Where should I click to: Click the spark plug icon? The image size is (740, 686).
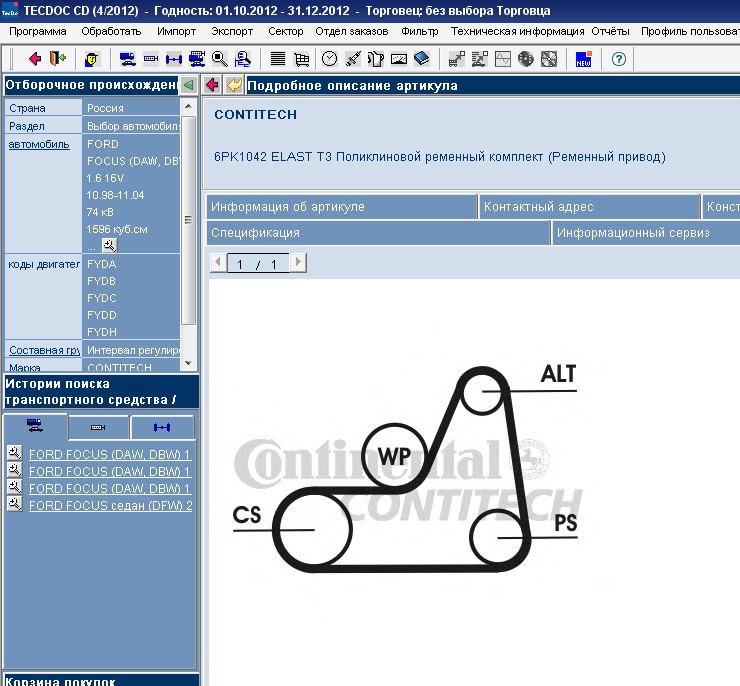click(353, 59)
